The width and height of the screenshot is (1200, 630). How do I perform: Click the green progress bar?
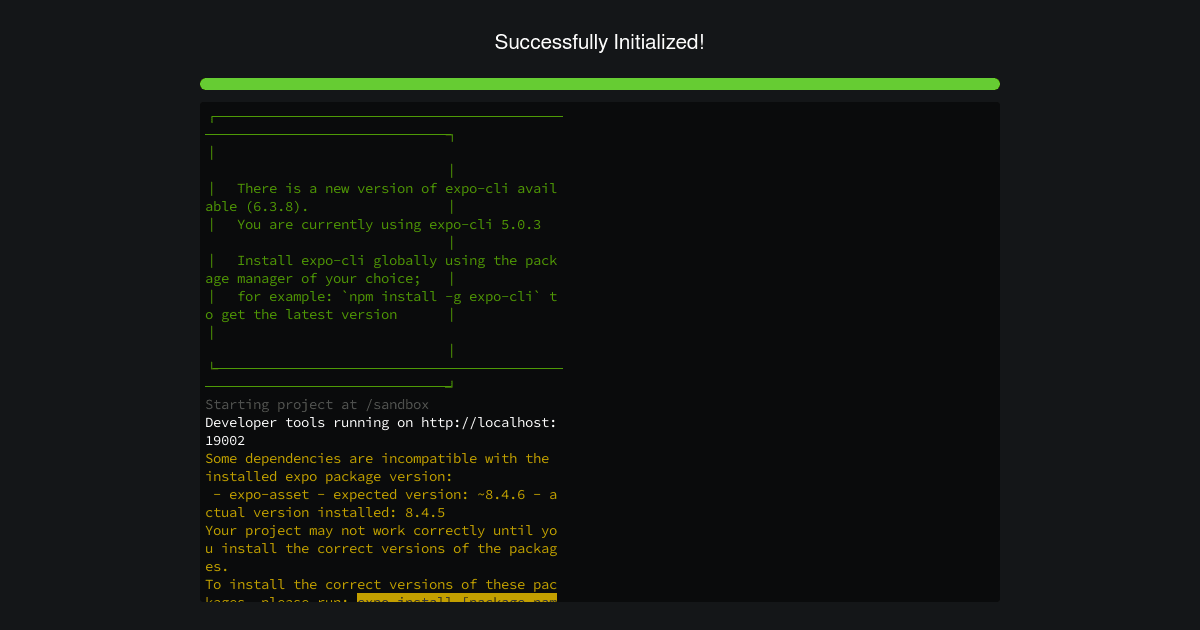pyautogui.click(x=600, y=84)
